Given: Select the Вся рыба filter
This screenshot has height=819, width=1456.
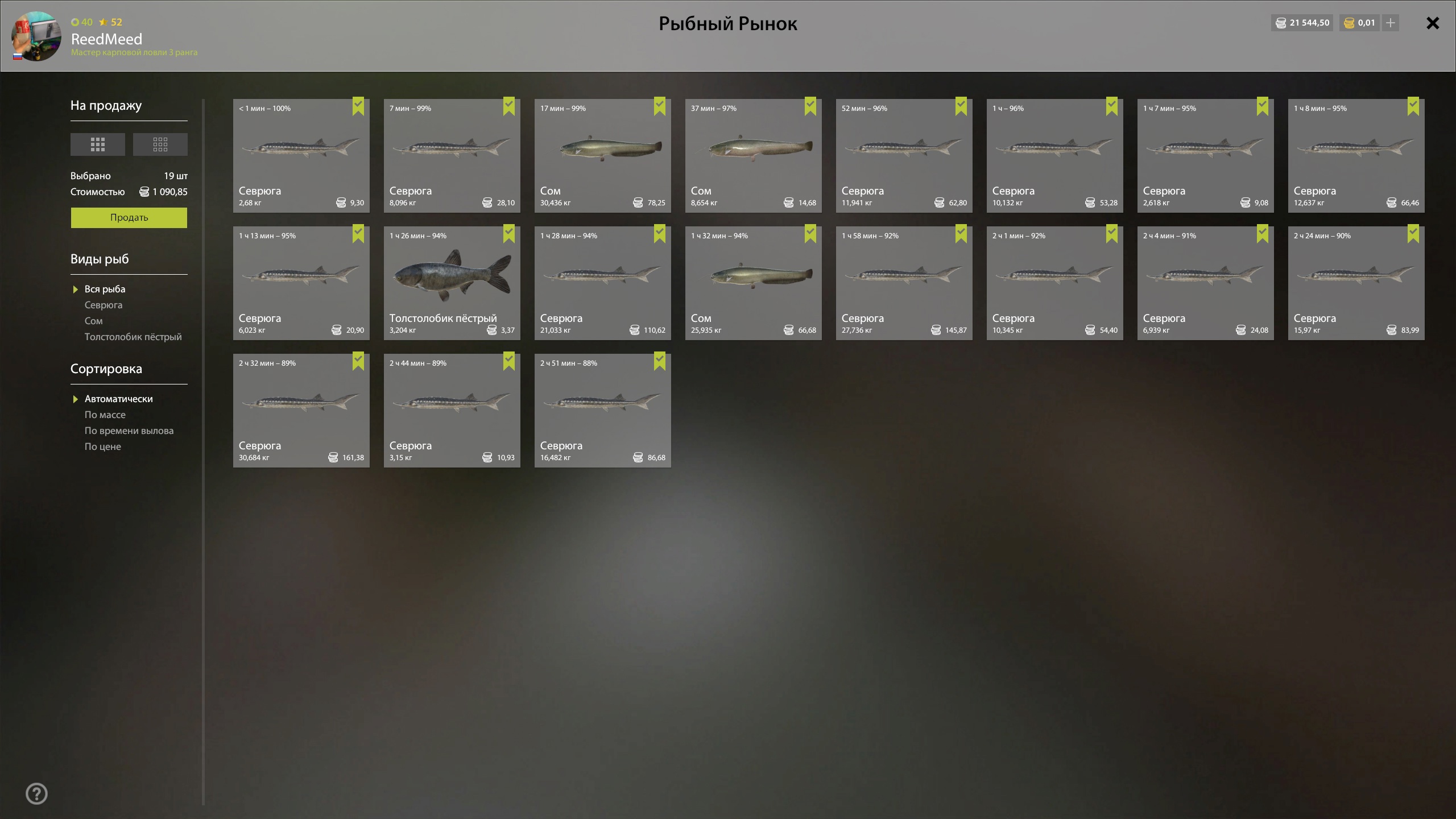Looking at the screenshot, I should pyautogui.click(x=105, y=289).
